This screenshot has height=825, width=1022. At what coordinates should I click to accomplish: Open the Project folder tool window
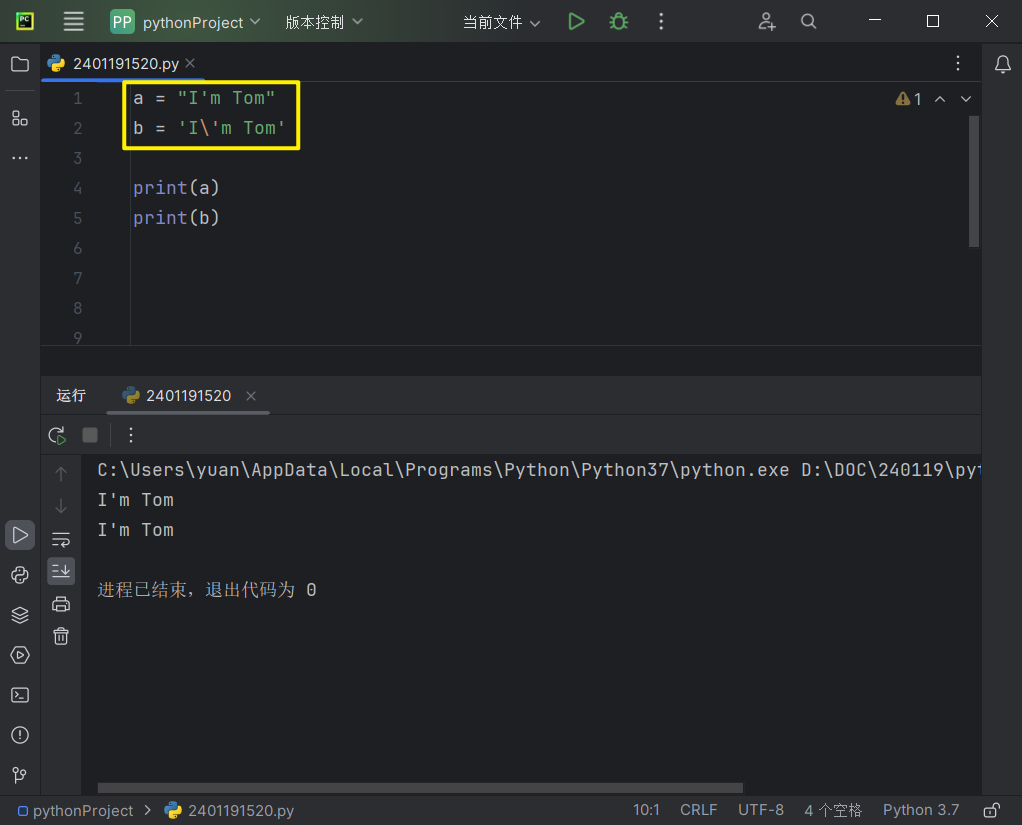pyautogui.click(x=20, y=64)
